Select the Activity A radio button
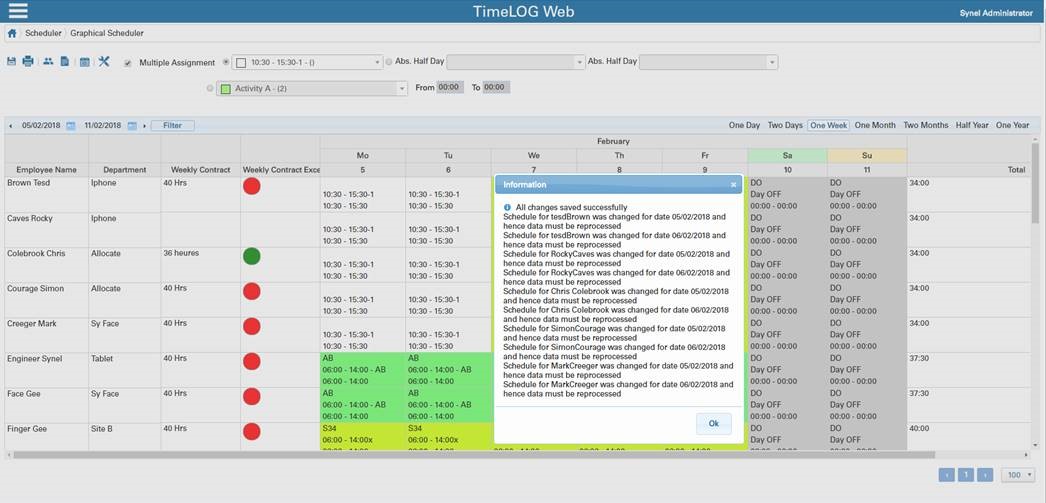The image size is (1046, 503). [210, 88]
